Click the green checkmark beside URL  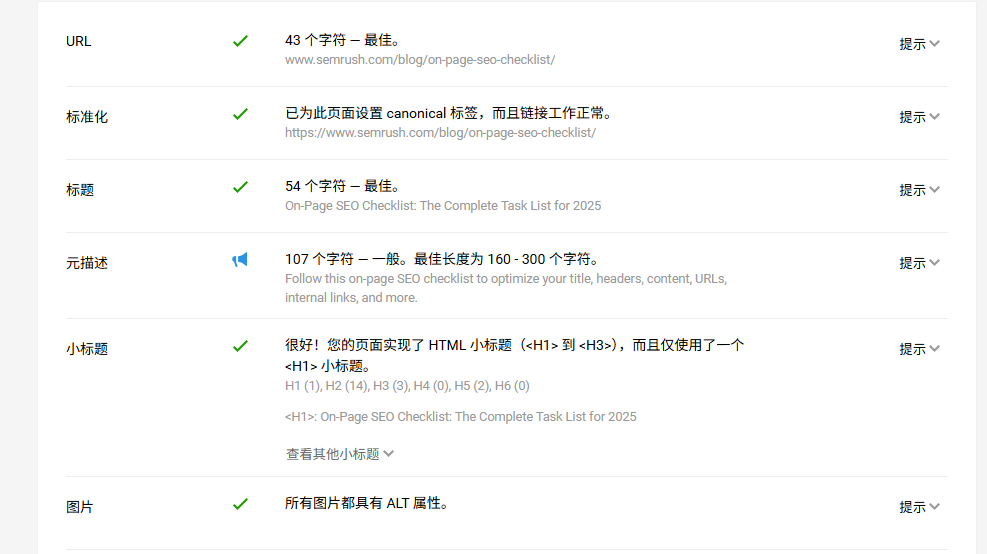point(240,42)
